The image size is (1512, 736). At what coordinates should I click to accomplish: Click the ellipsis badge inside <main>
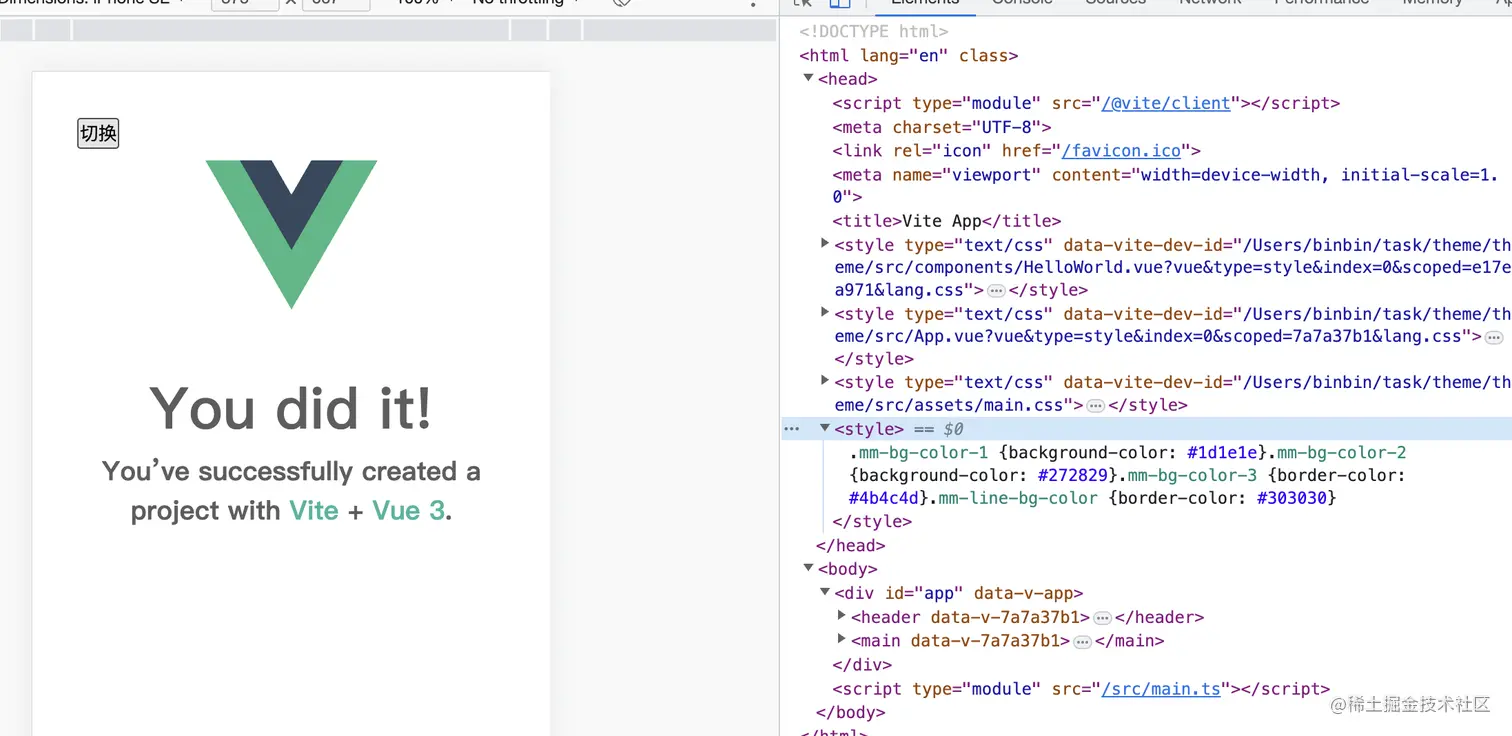(x=1082, y=643)
